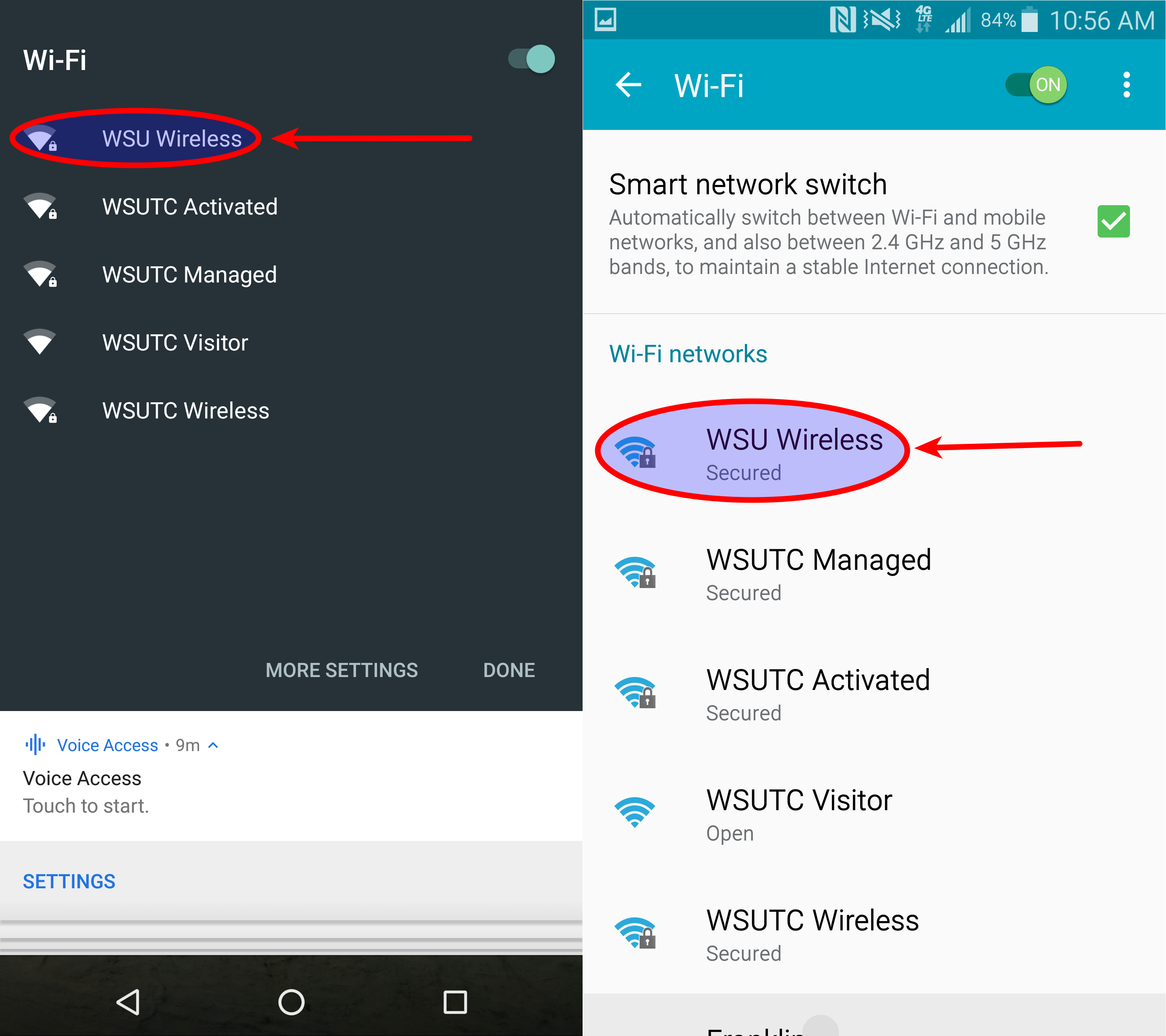The height and width of the screenshot is (1036, 1166).
Task: Tap the back arrow in Wi-Fi header
Action: click(x=628, y=85)
